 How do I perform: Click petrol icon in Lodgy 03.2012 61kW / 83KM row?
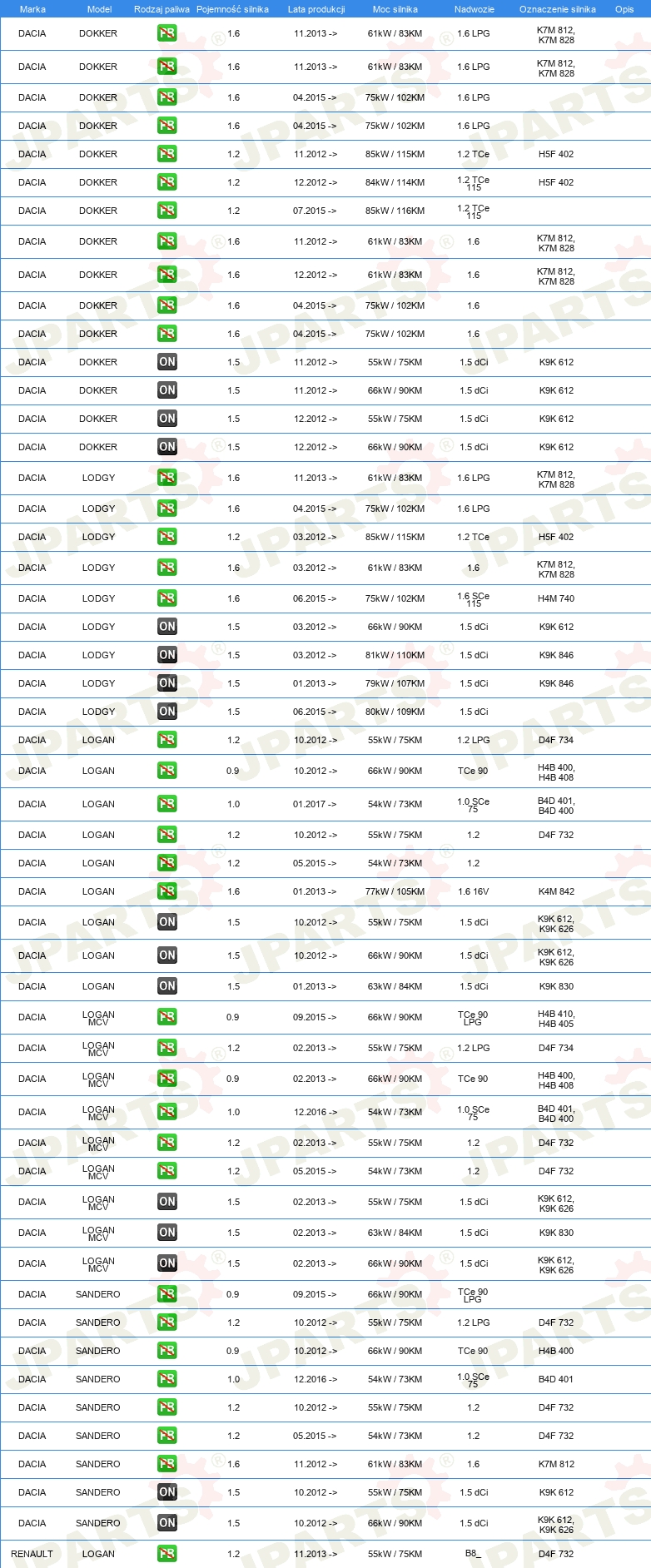(x=167, y=568)
